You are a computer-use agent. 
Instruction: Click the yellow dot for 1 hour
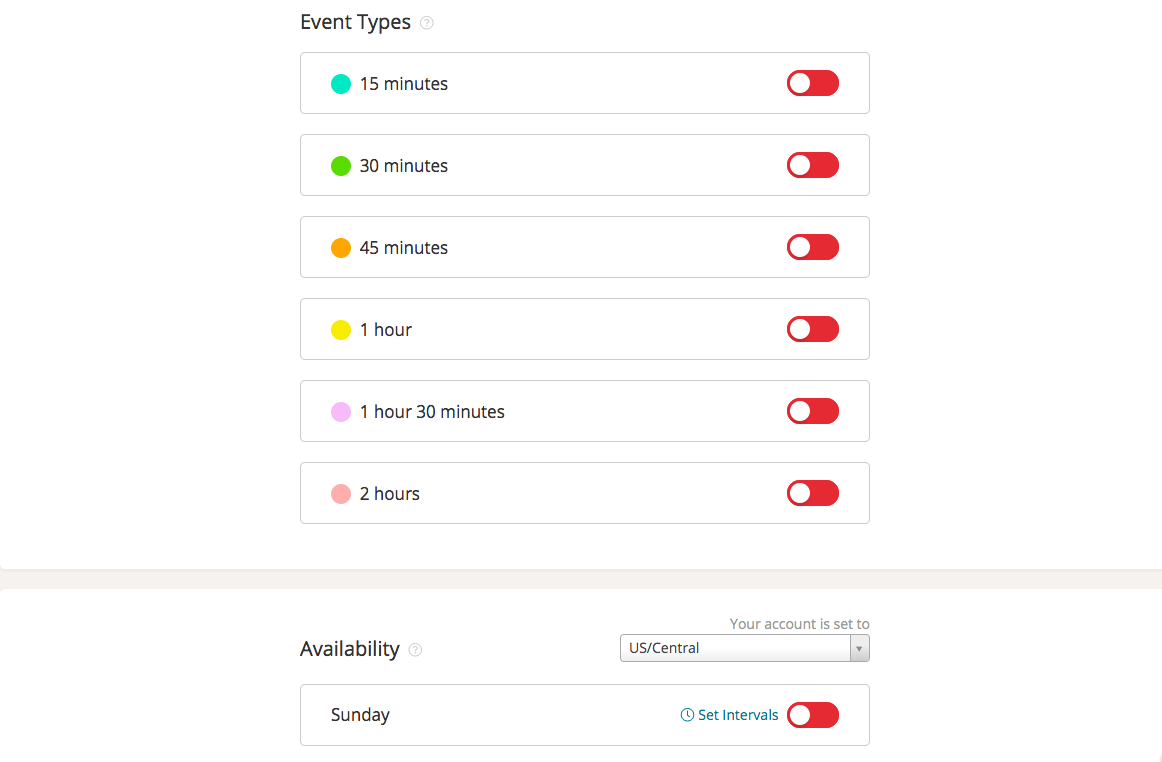pos(340,329)
